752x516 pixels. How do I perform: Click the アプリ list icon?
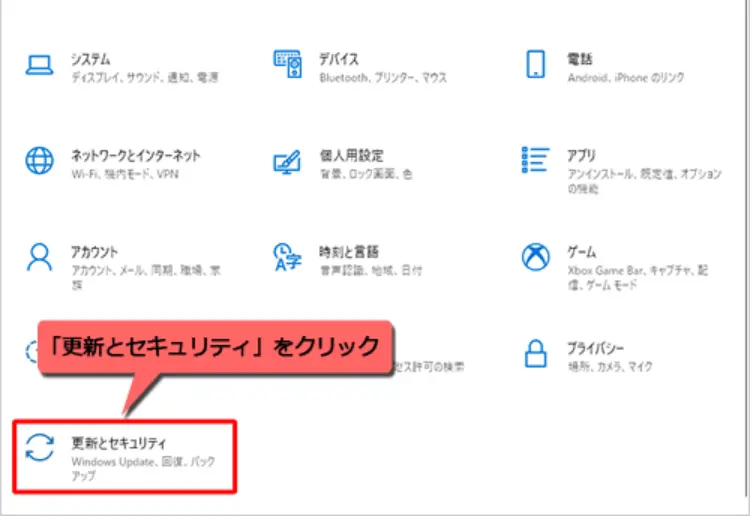coord(535,160)
